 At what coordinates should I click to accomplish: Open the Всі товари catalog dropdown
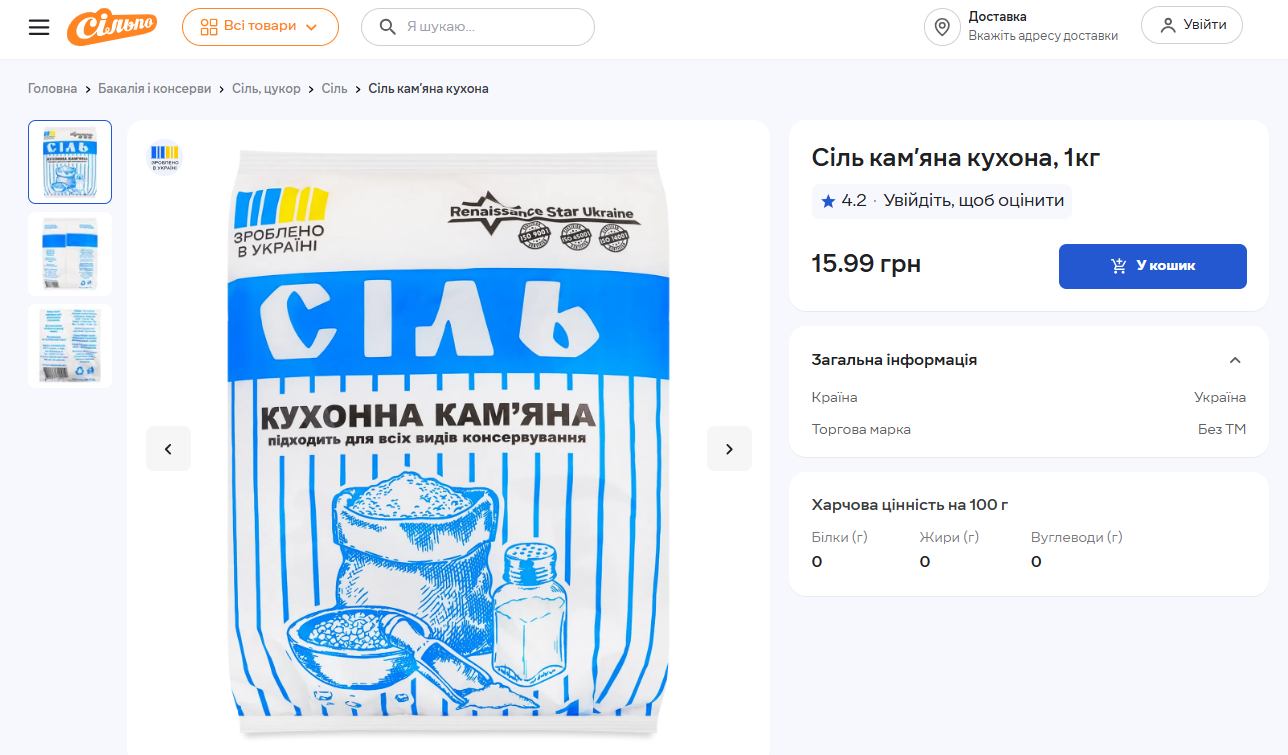tap(260, 27)
